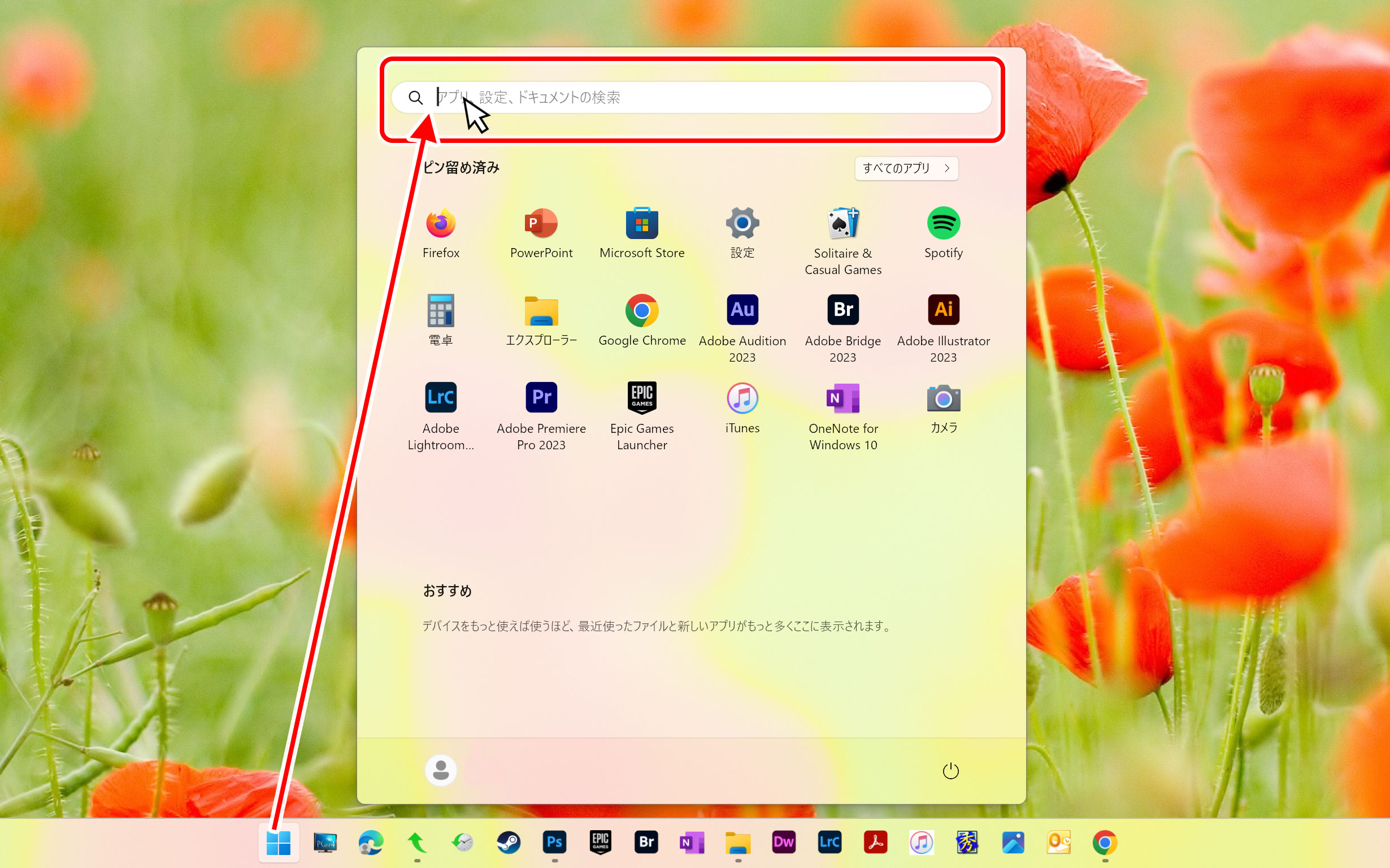Image resolution: width=1390 pixels, height=868 pixels.
Task: Open Adobe Audition 2023
Action: [x=742, y=328]
